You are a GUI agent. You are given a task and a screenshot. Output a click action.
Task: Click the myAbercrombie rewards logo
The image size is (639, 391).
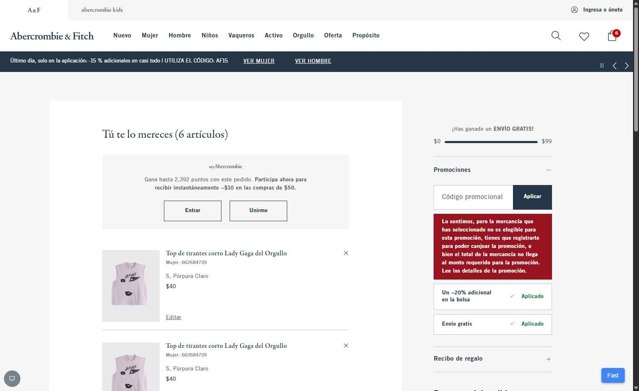[225, 166]
